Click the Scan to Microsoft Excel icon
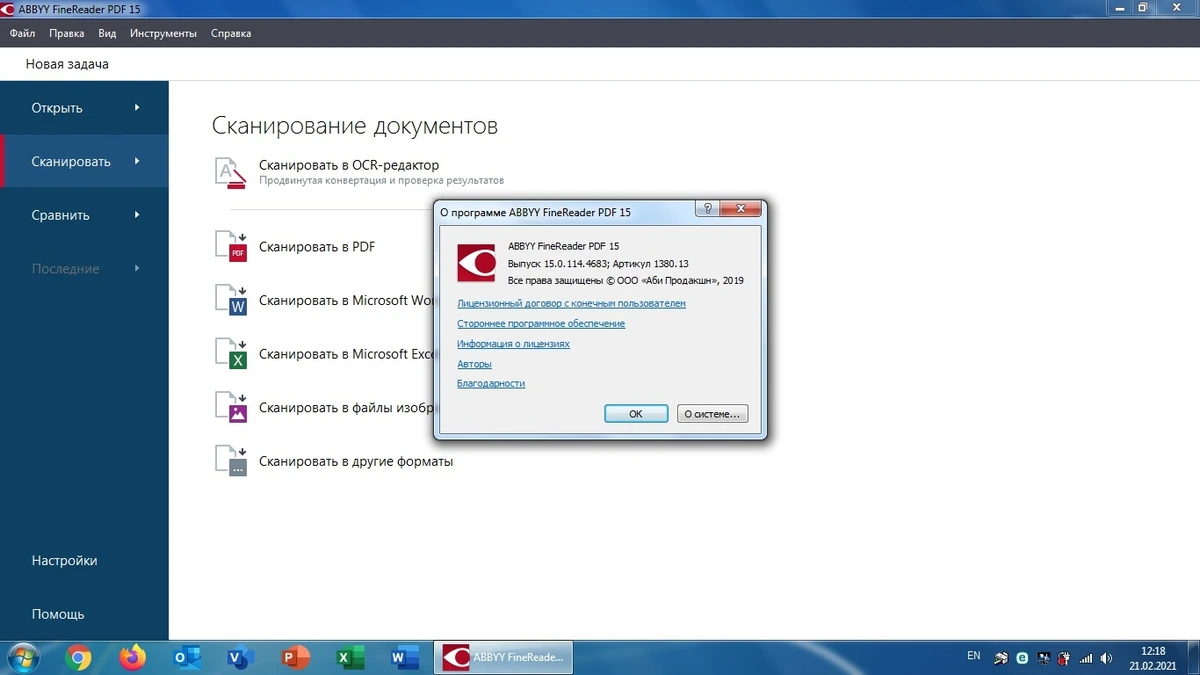The height and width of the screenshot is (675, 1200). (232, 354)
